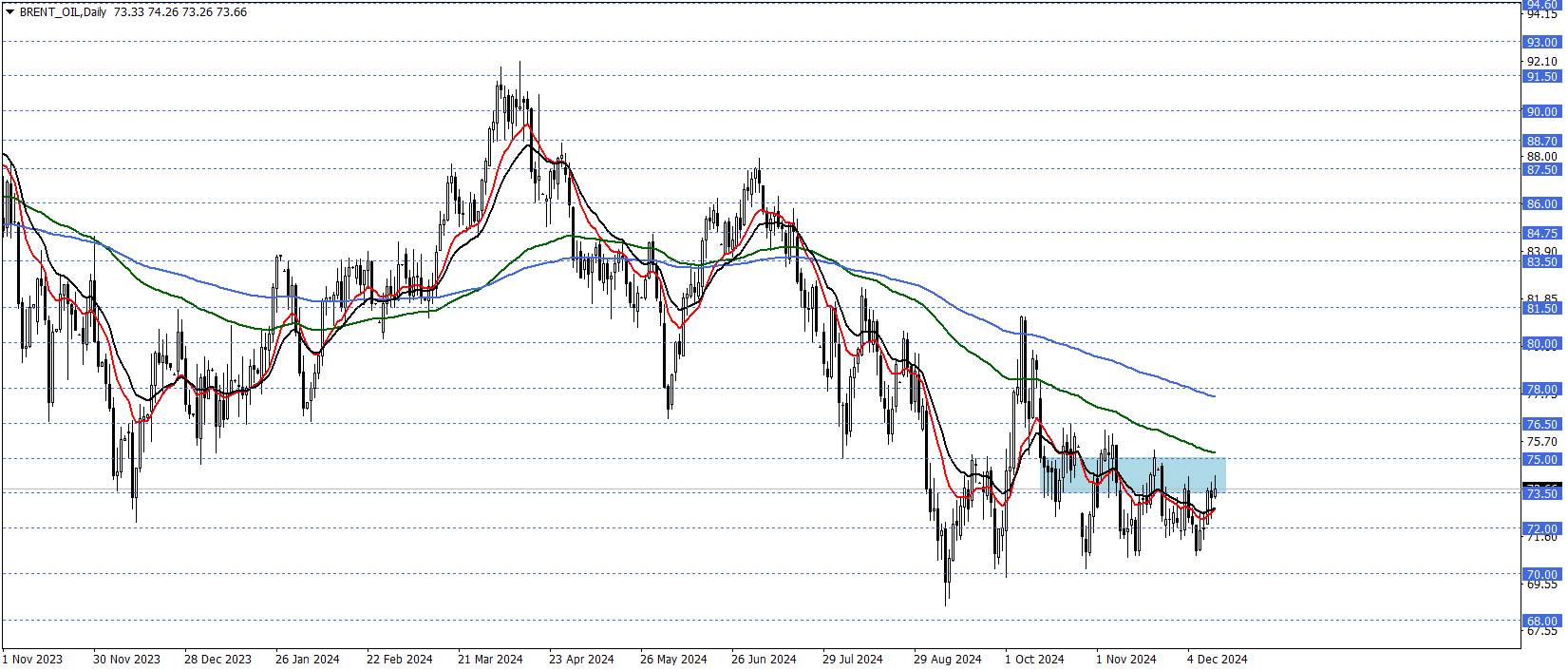
Task: Open the chart menu triangle beside BRENT_OIL
Action: 9,12
